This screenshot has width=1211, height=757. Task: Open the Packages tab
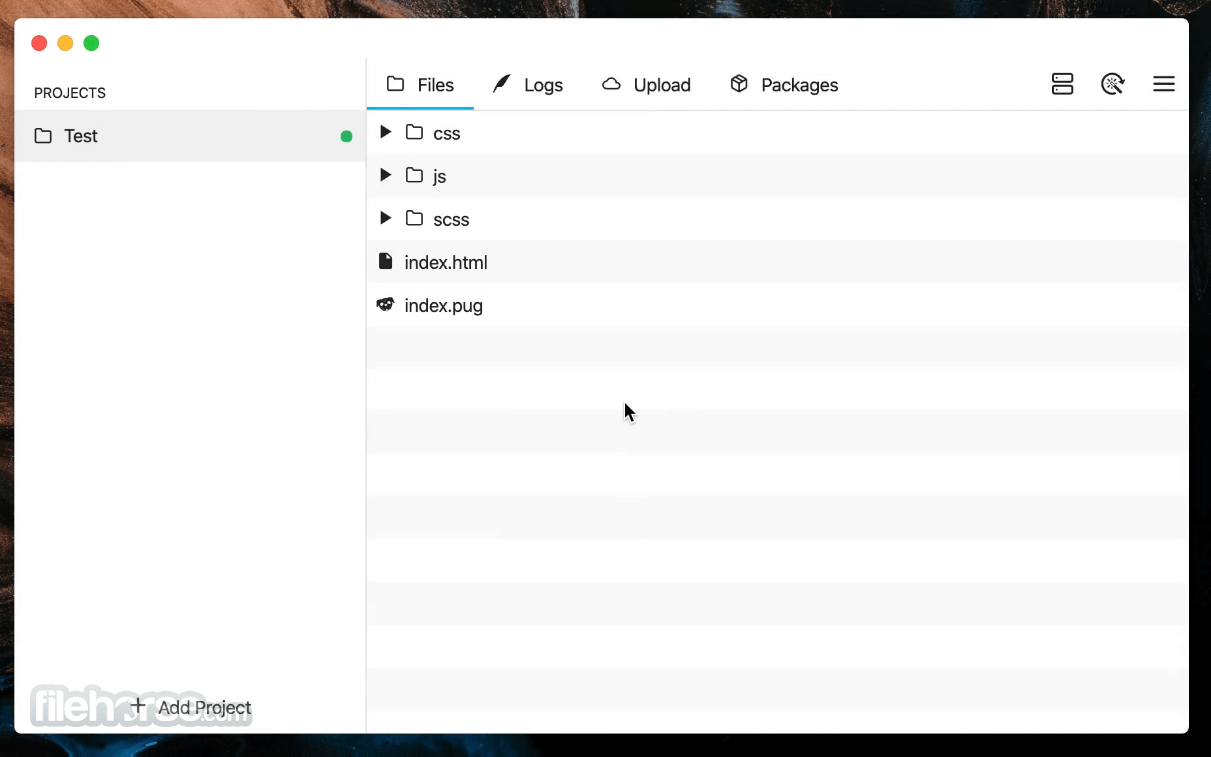click(x=784, y=85)
